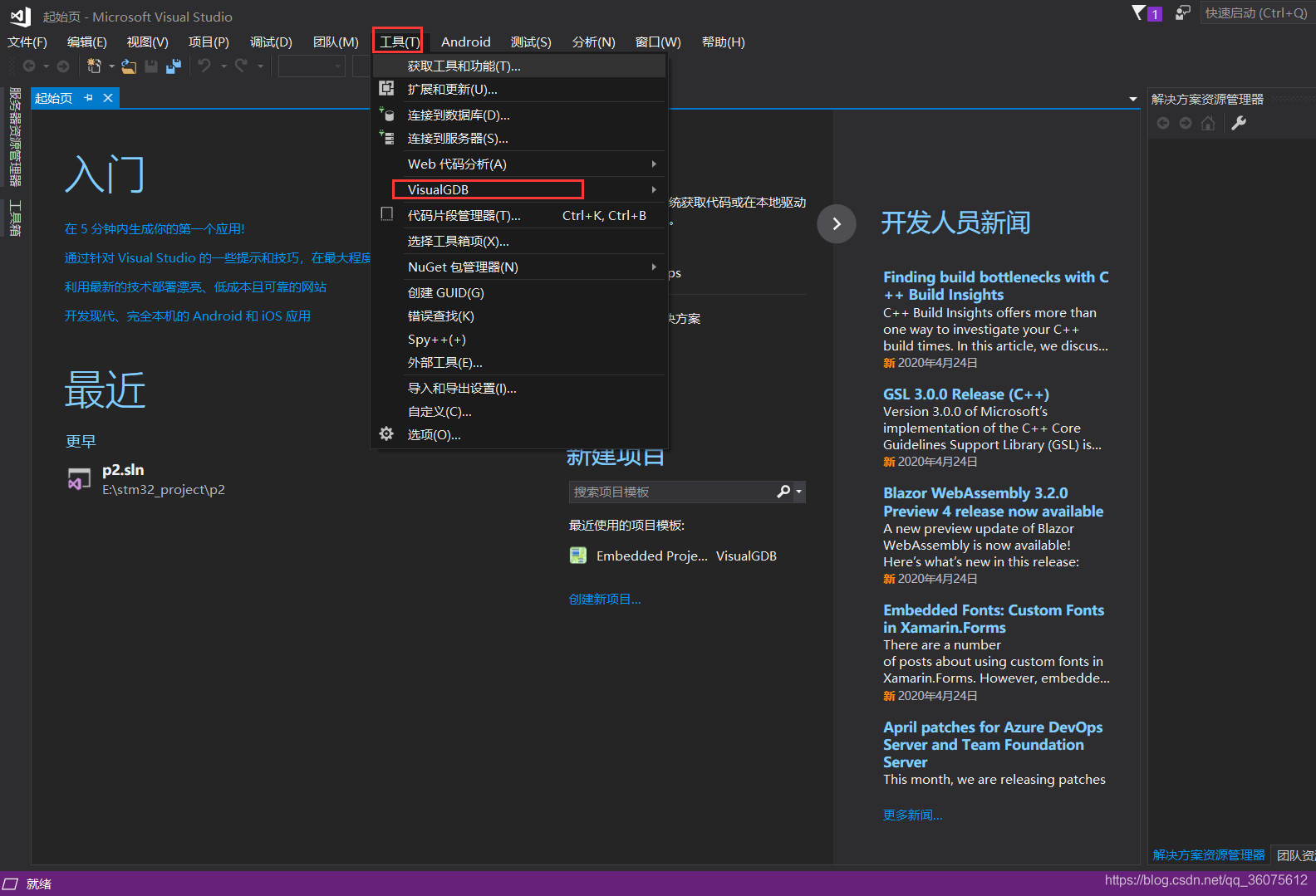Viewport: 1316px width, 896px height.
Task: Click Solution Explorer forward arrow icon
Action: (x=1186, y=123)
